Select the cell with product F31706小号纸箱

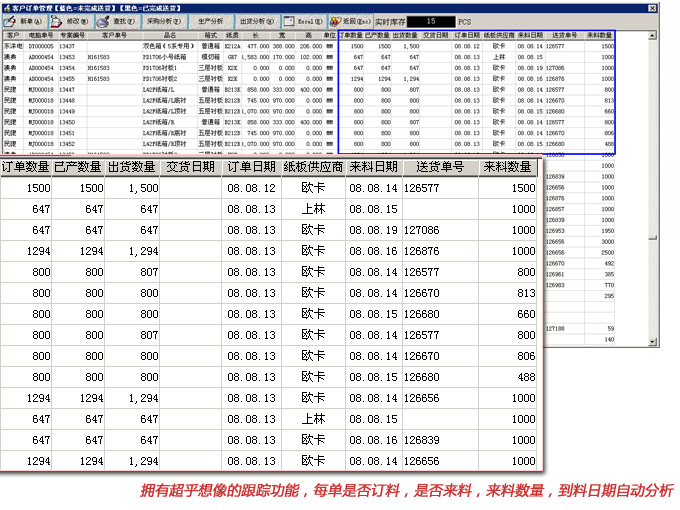[x=165, y=57]
